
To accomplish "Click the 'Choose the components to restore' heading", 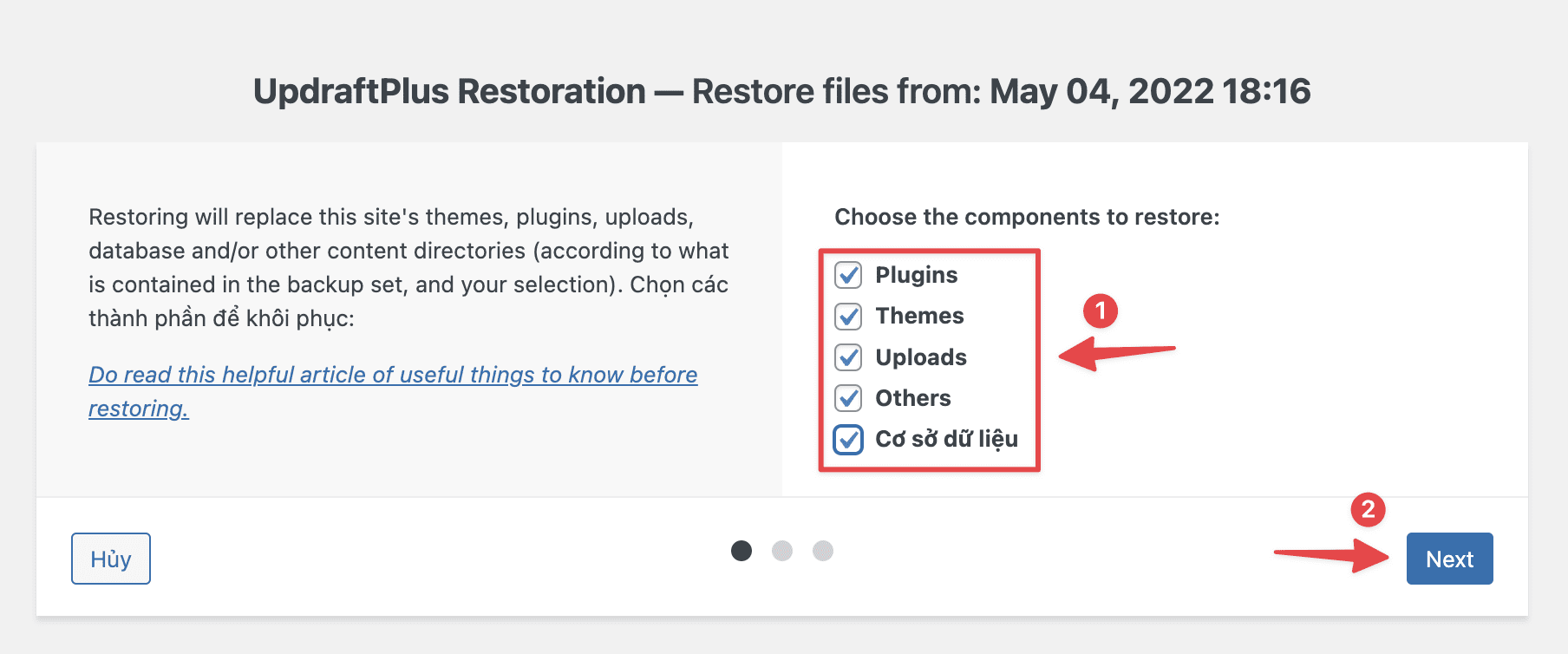I will coord(1028,217).
